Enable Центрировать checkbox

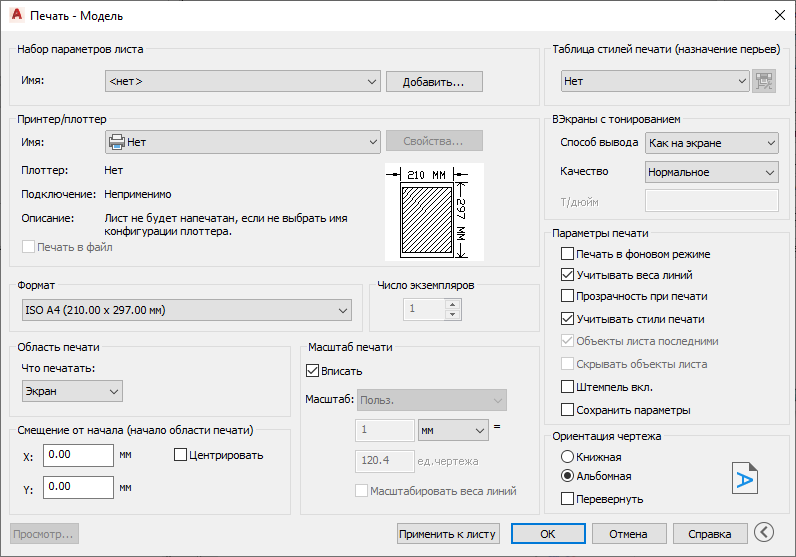[180, 454]
